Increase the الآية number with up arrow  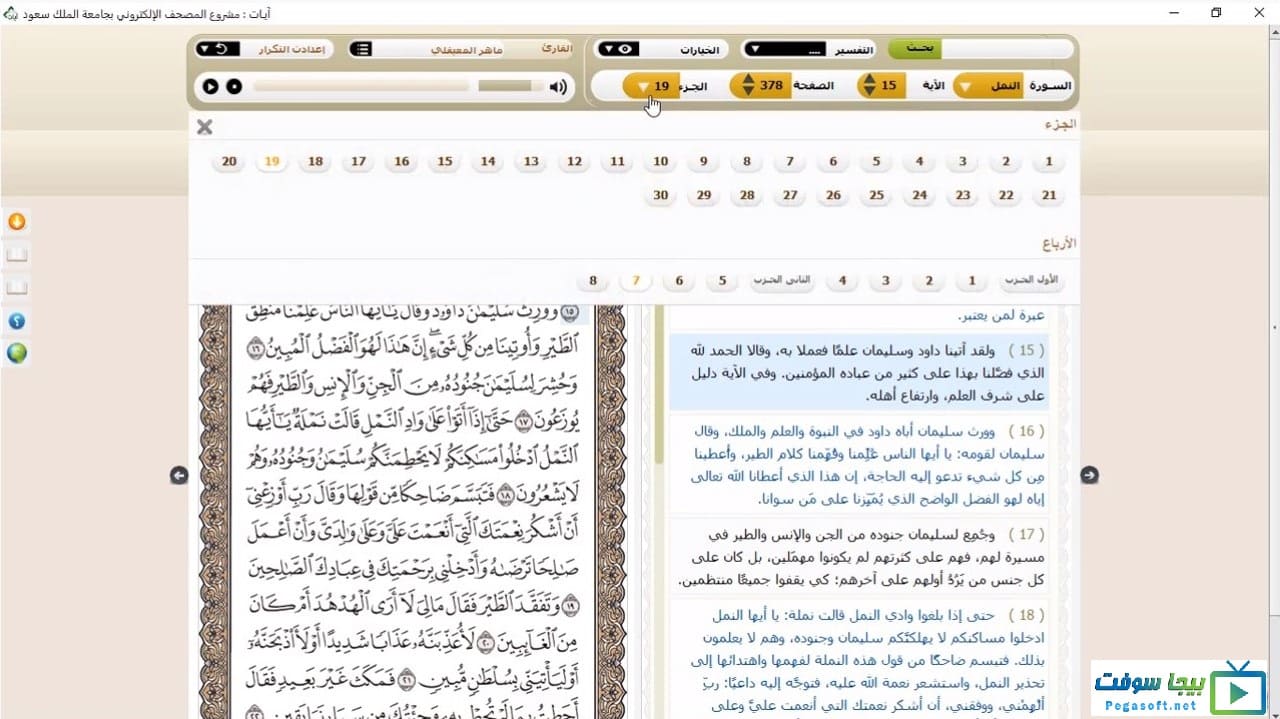868,80
